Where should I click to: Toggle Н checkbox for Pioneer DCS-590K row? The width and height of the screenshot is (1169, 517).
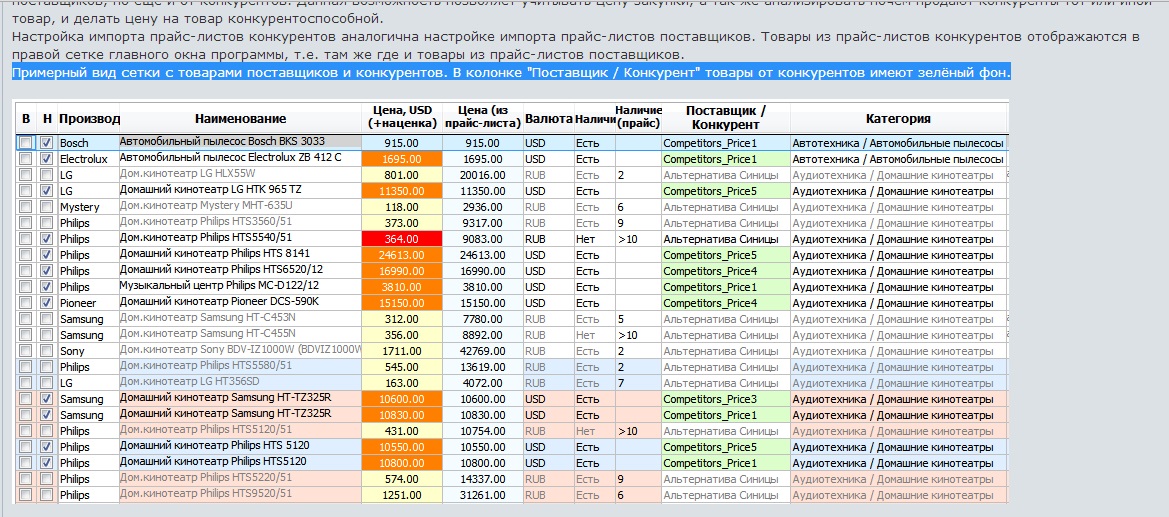pos(46,303)
